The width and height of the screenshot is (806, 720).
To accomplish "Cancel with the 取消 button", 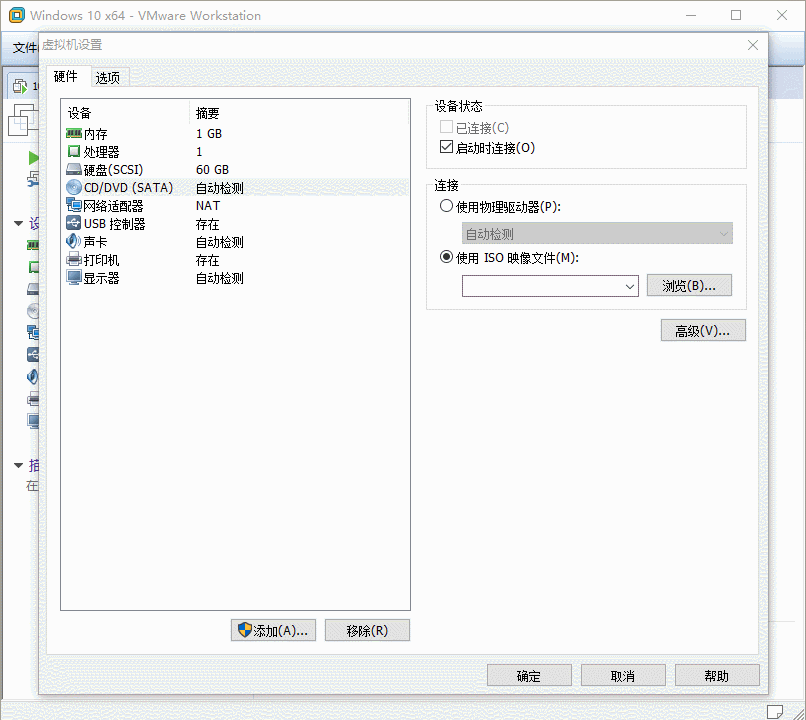I will [623, 675].
